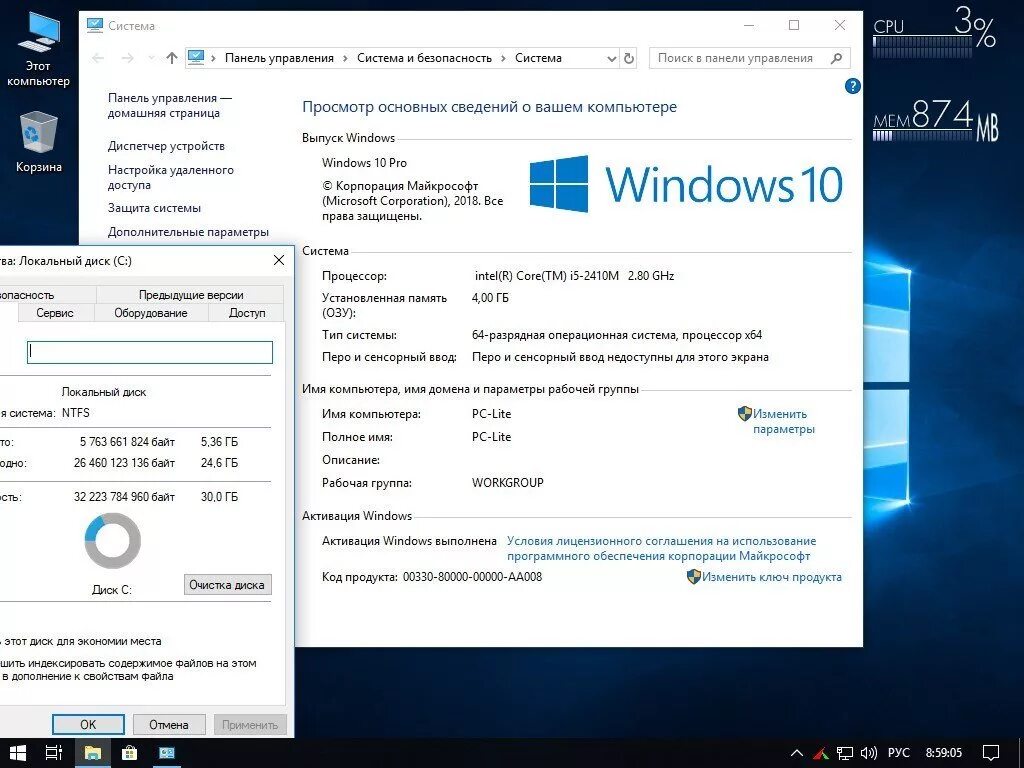Show hidden tray icons chevron
1024x768 pixels.
click(x=797, y=753)
